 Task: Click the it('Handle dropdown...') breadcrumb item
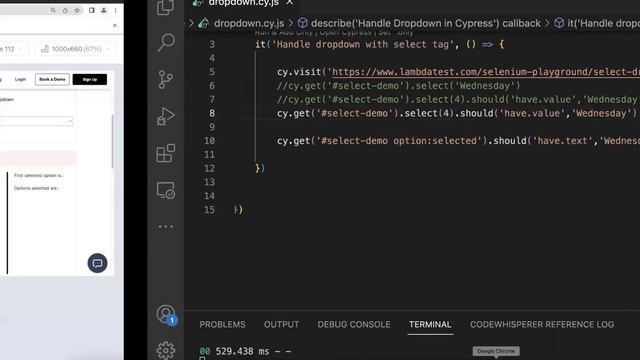[603, 23]
